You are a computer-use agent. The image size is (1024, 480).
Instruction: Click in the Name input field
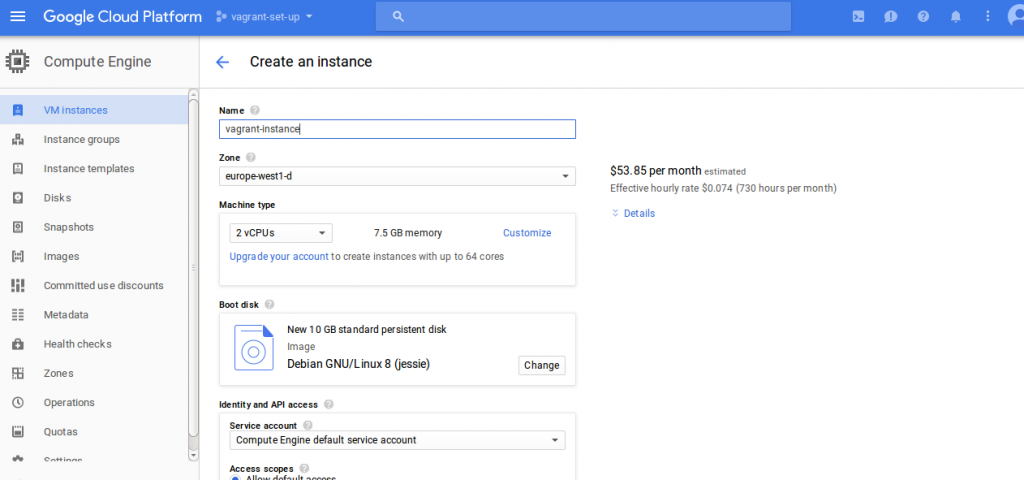click(397, 129)
